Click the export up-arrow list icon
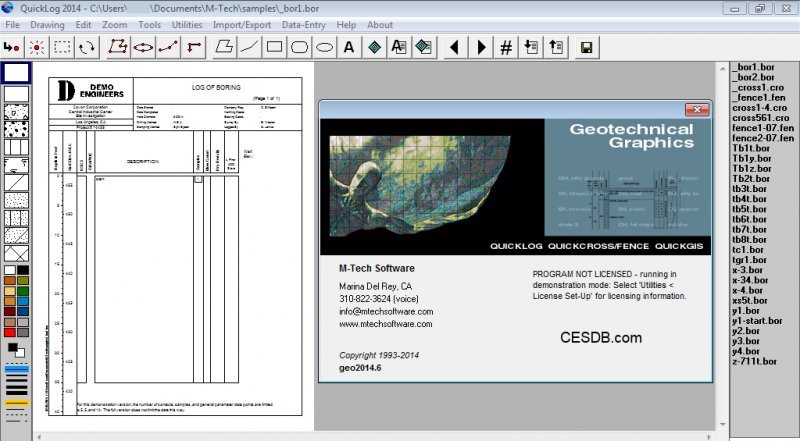 click(x=556, y=47)
